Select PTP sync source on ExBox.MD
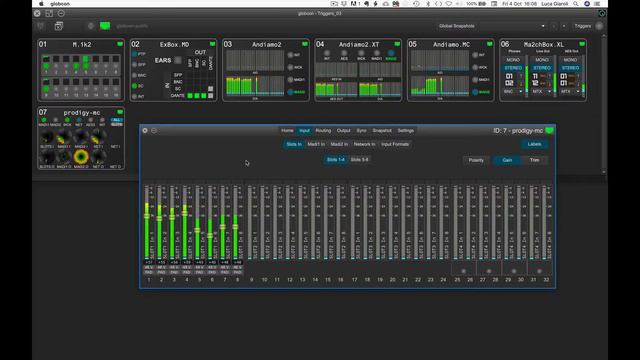The image size is (640, 360). point(134,54)
